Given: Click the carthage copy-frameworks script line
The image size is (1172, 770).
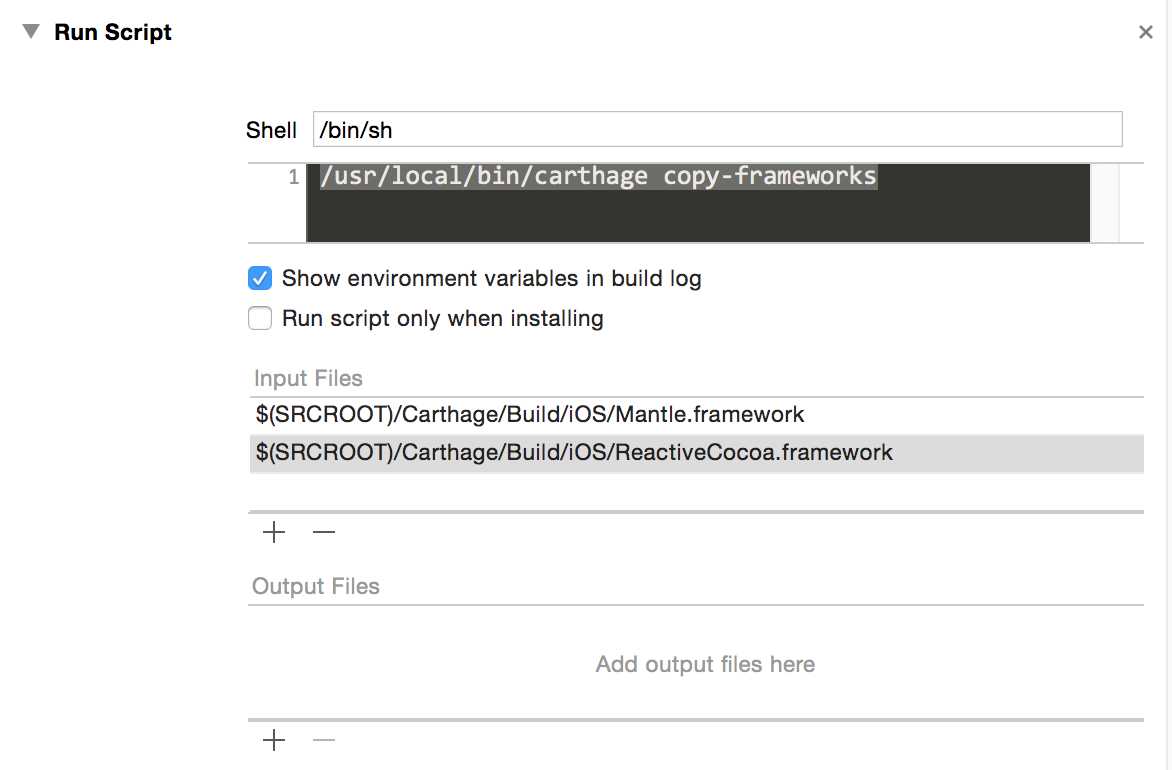Looking at the screenshot, I should [598, 177].
